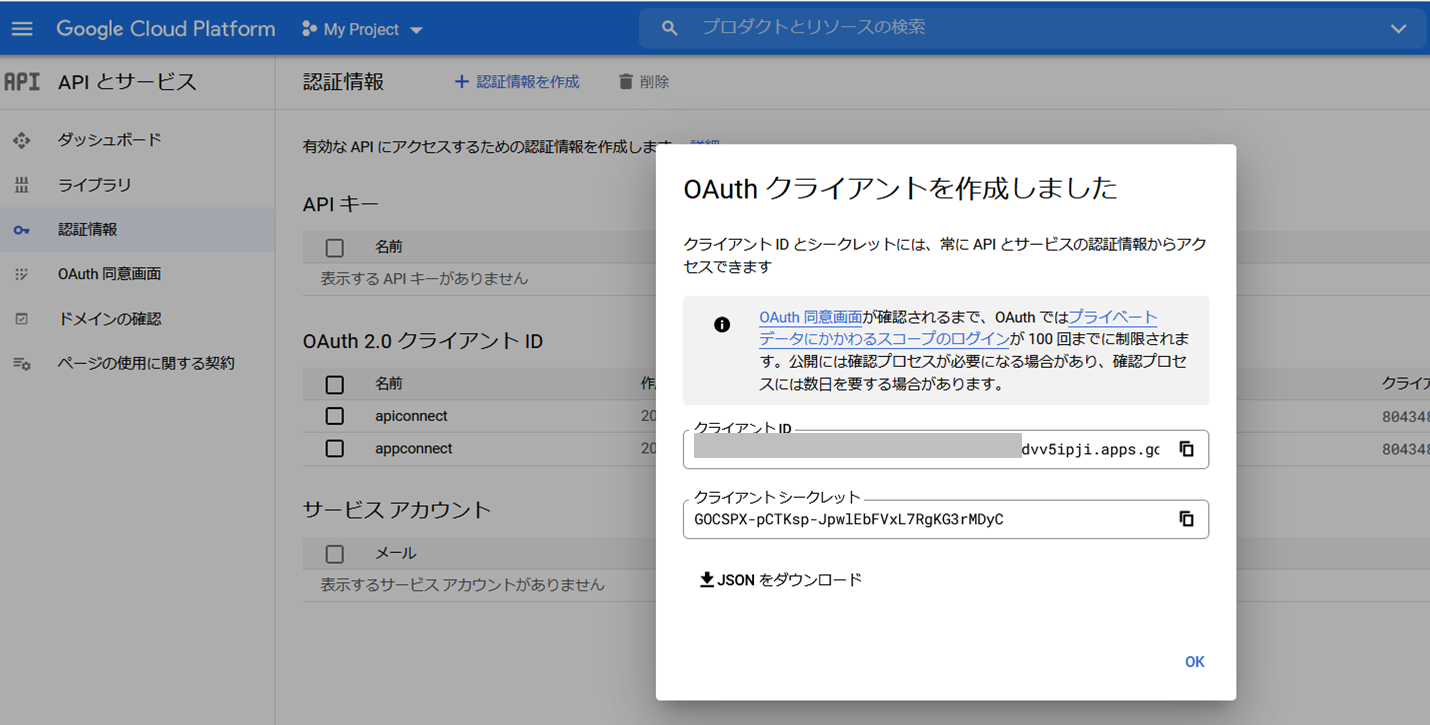Click the API logo icon in sidebar
Screen dimensions: 1430x725
click(x=22, y=82)
